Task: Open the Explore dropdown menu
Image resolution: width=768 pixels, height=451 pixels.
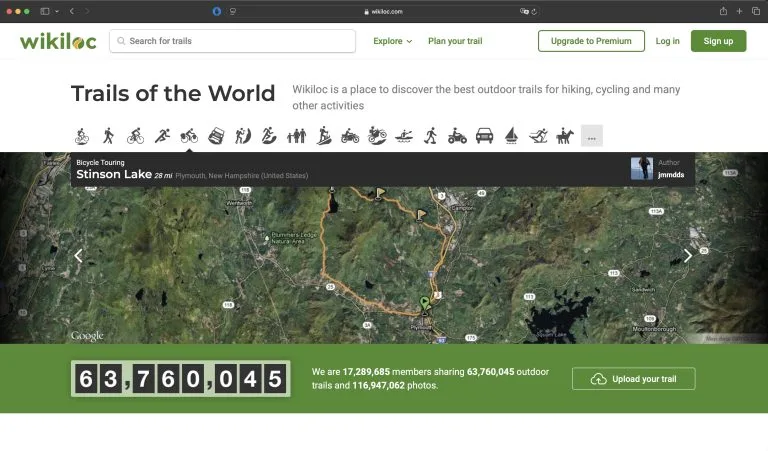Action: [392, 41]
